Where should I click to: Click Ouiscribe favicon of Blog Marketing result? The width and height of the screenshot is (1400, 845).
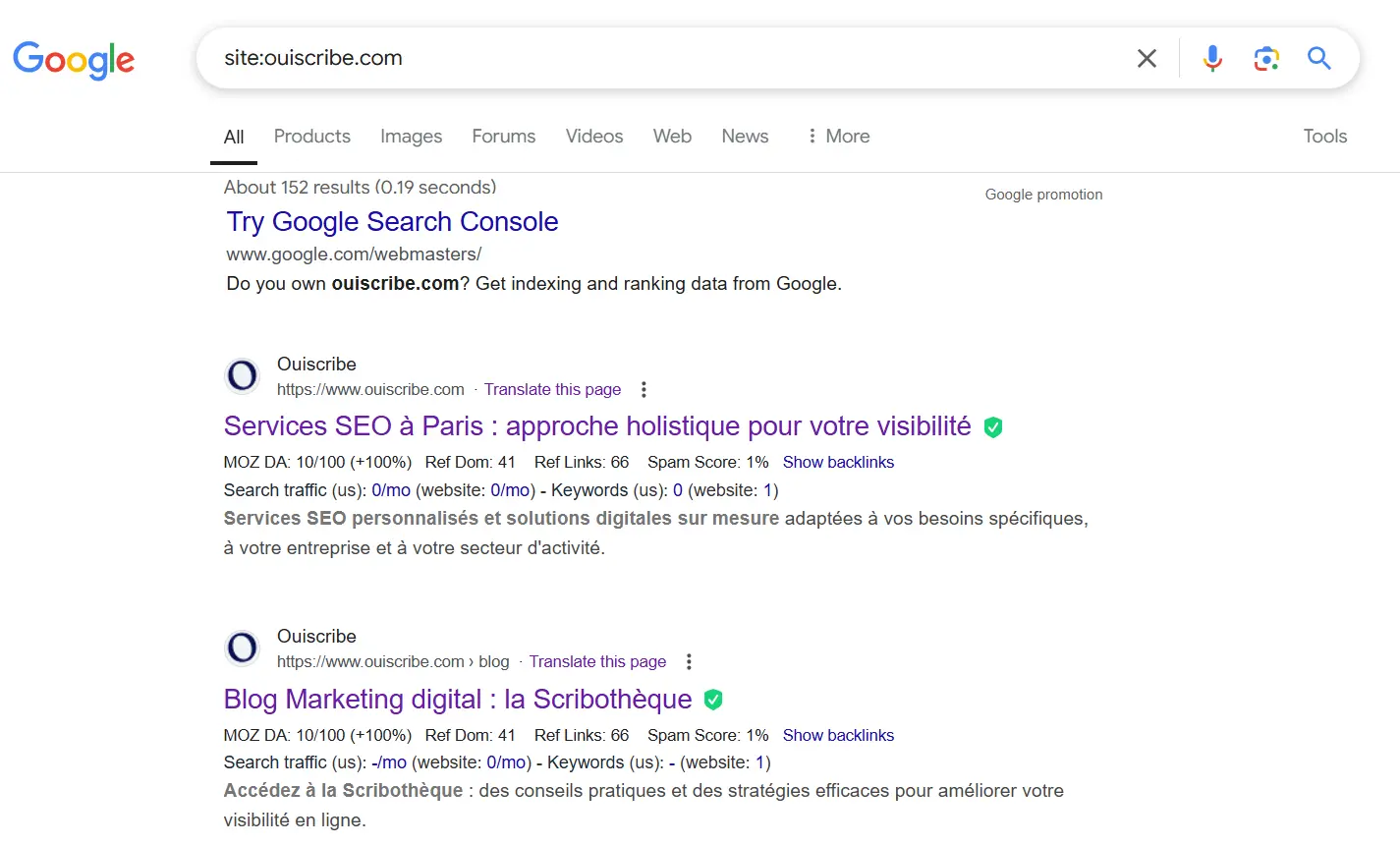click(x=243, y=648)
